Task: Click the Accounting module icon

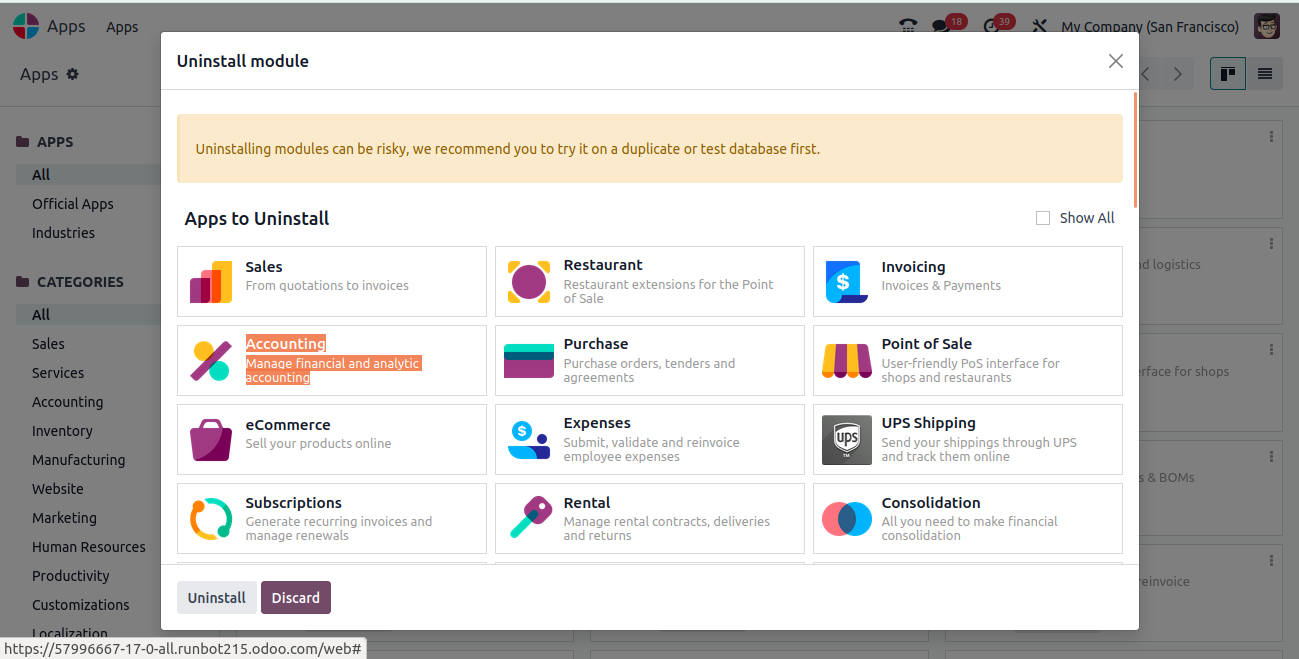Action: point(211,361)
